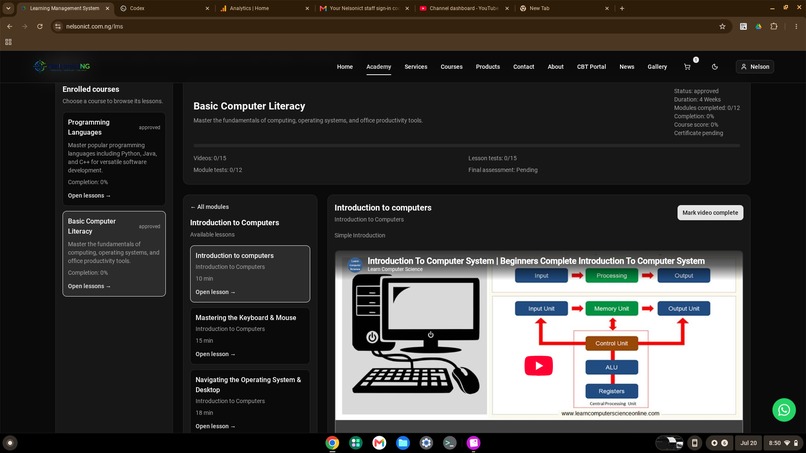Select the Academy nav item

coord(378,67)
